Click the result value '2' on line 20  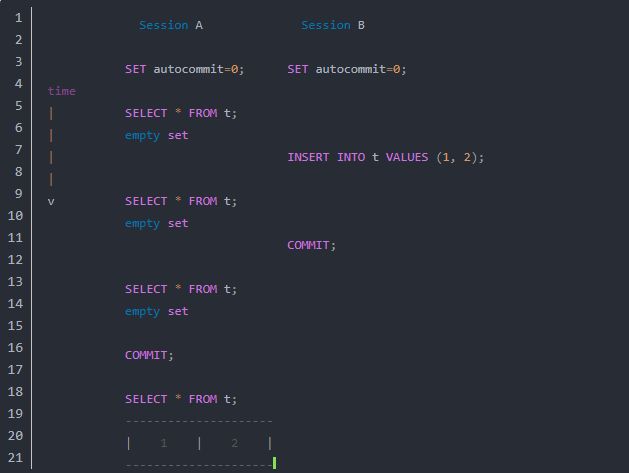(x=235, y=443)
